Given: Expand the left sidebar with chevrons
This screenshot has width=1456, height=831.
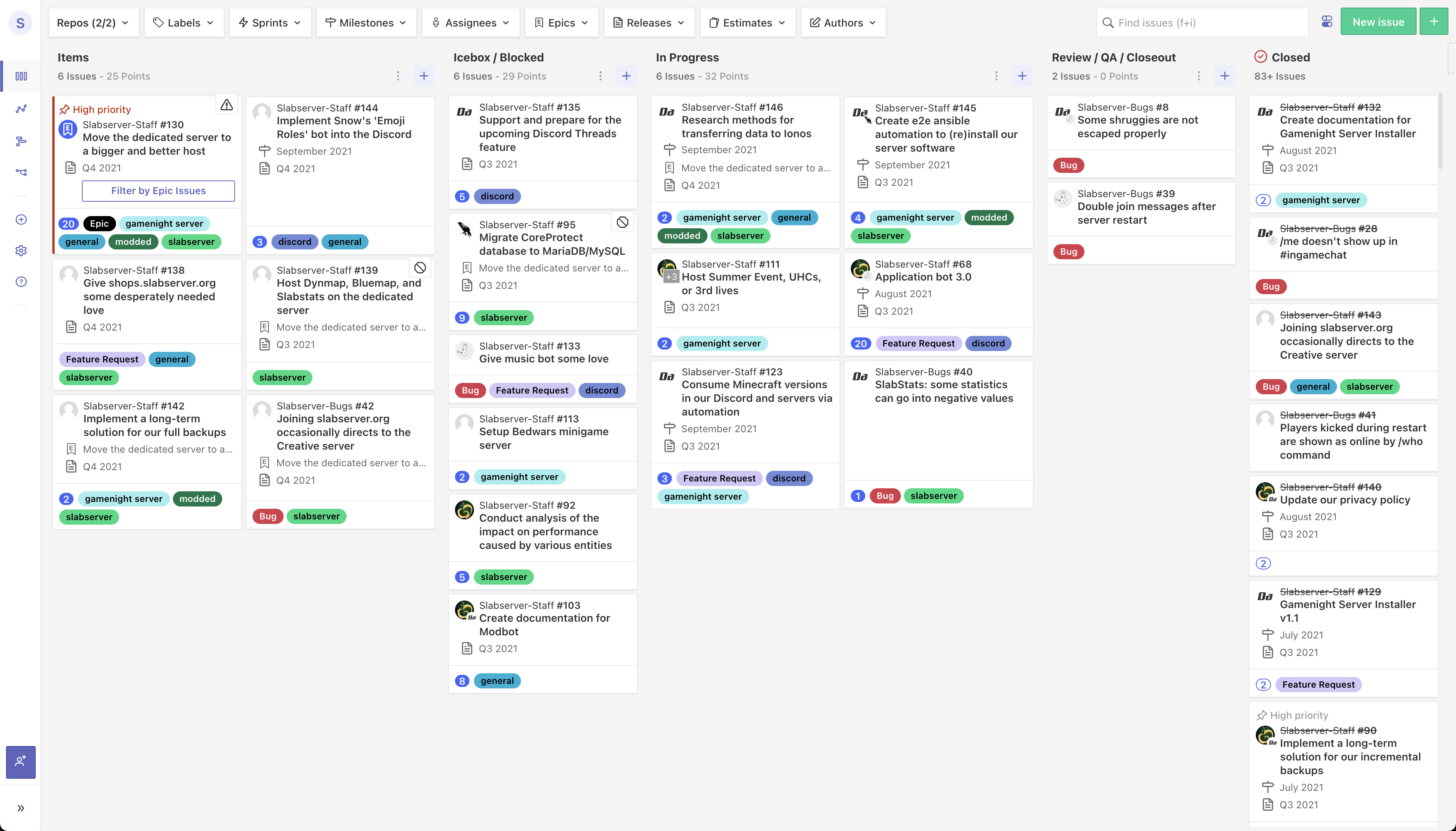Looking at the screenshot, I should click(x=20, y=807).
